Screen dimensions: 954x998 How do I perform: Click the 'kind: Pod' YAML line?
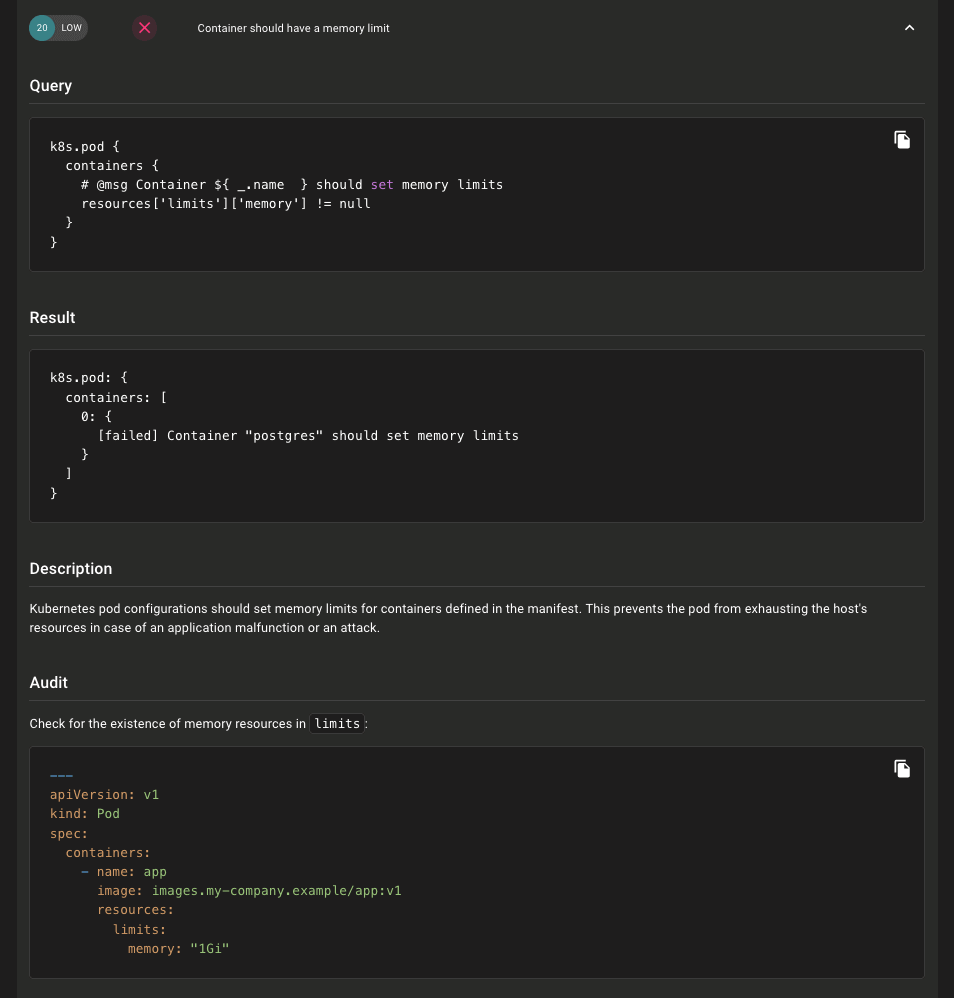tap(85, 814)
